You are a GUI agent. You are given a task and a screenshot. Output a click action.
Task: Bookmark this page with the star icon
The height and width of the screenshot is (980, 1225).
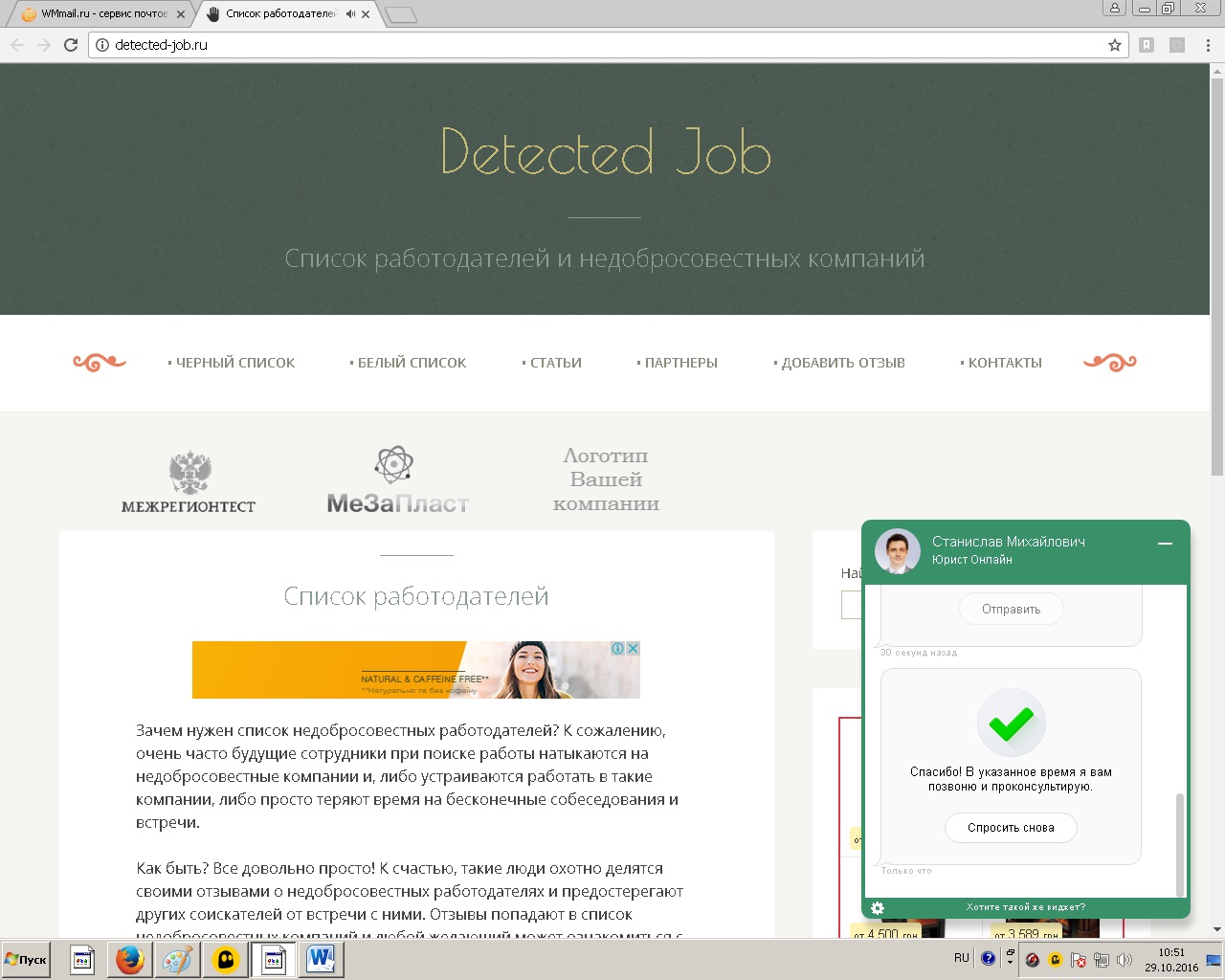1114,45
